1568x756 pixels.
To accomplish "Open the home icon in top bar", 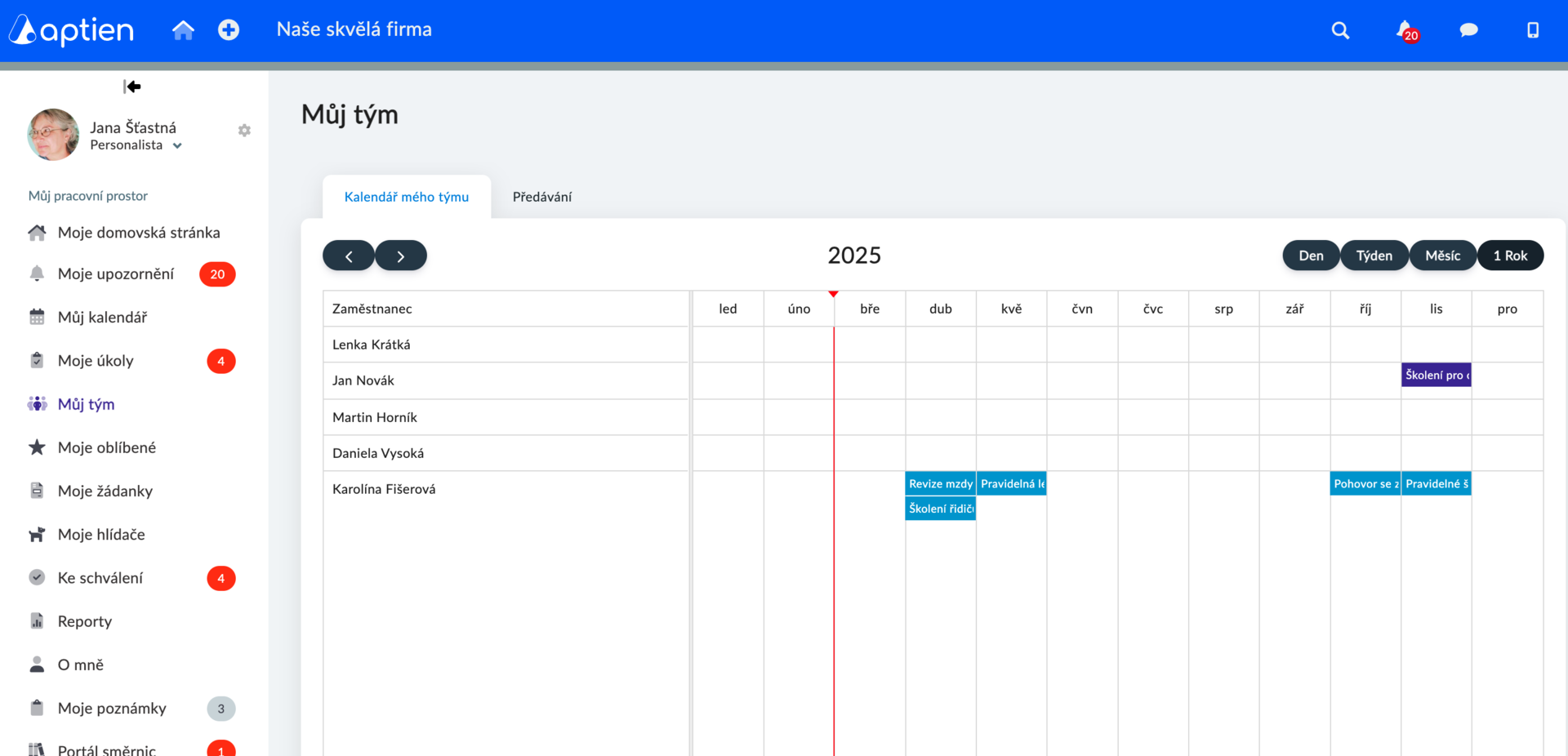I will [x=183, y=30].
